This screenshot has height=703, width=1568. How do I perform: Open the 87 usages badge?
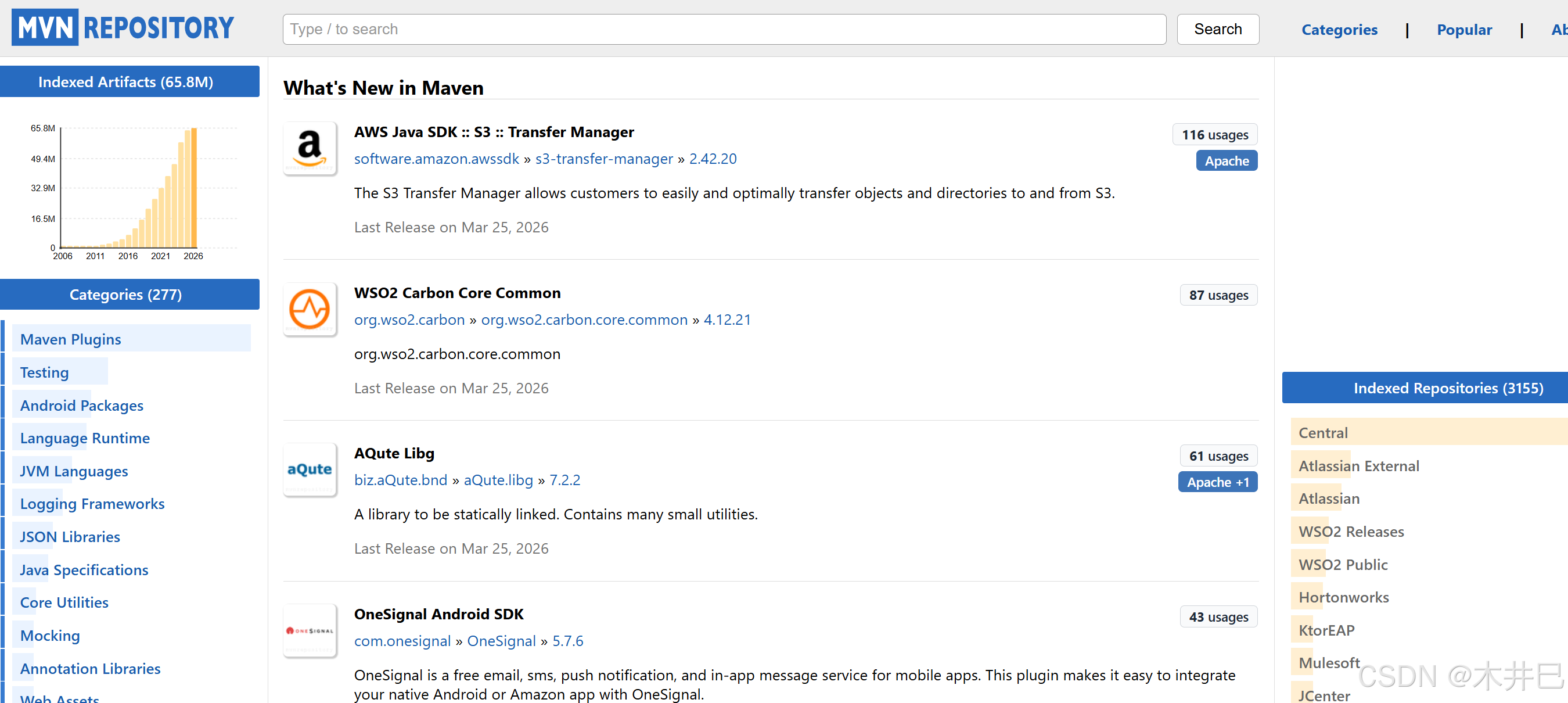tap(1218, 296)
